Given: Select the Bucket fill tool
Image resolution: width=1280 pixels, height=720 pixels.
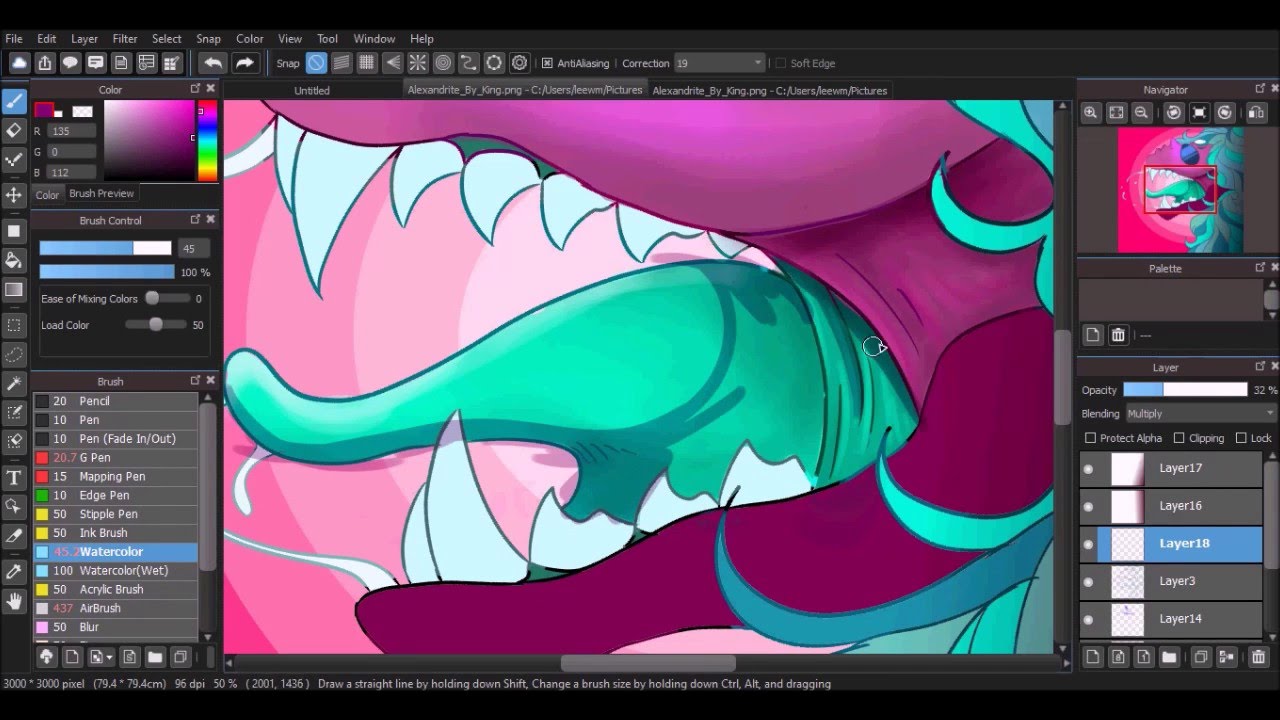Looking at the screenshot, I should 14,260.
